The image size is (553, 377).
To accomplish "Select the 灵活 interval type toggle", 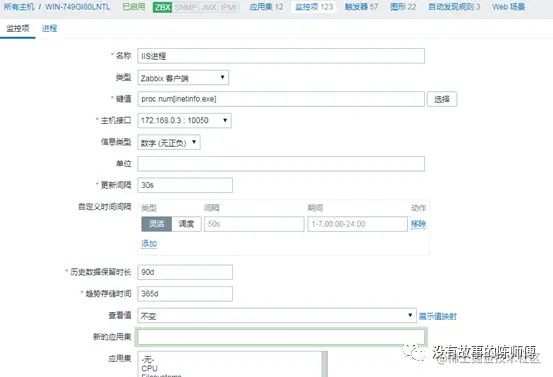I will click(157, 224).
